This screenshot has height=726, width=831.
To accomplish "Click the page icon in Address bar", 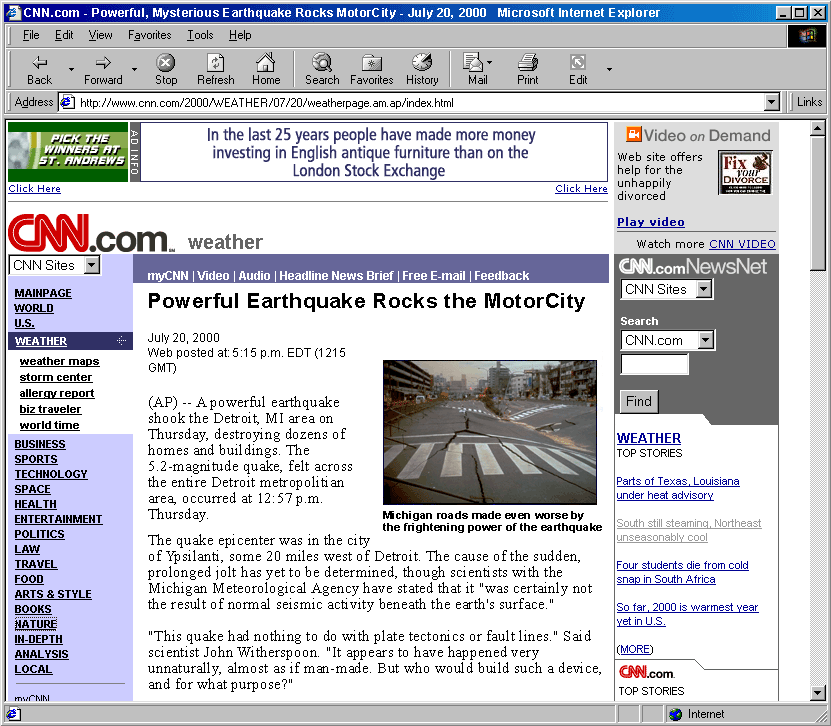I will 66,102.
